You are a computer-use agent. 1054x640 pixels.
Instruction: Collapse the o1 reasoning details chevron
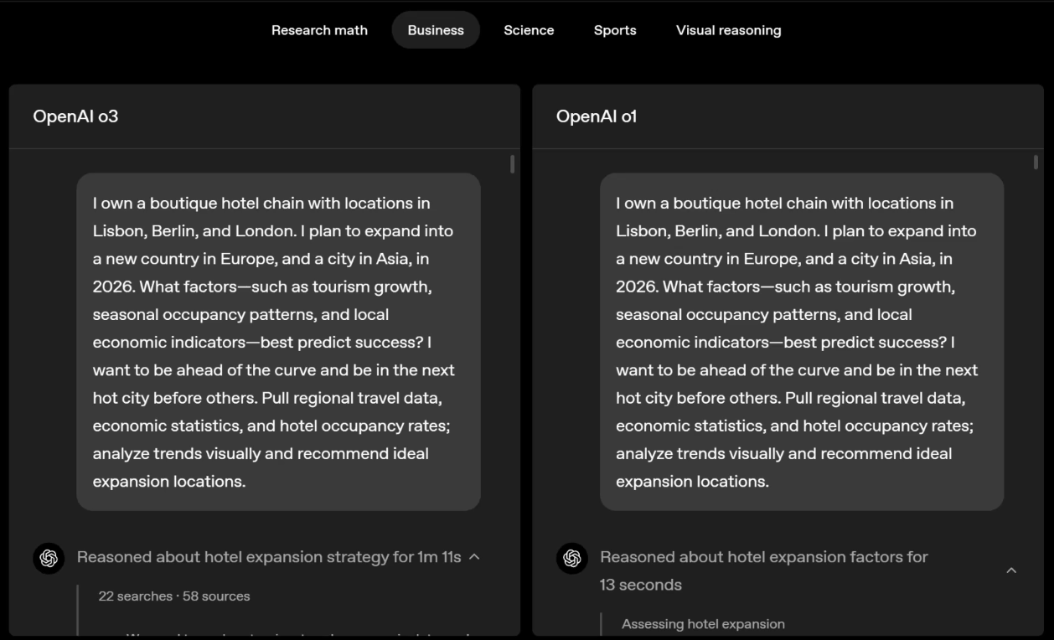coord(1011,570)
